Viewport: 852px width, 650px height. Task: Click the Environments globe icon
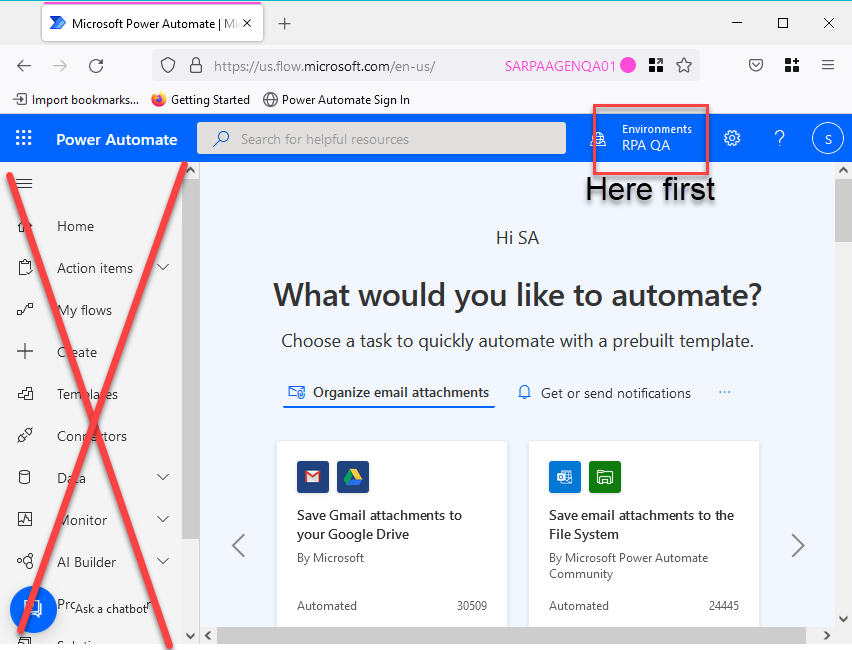(598, 139)
